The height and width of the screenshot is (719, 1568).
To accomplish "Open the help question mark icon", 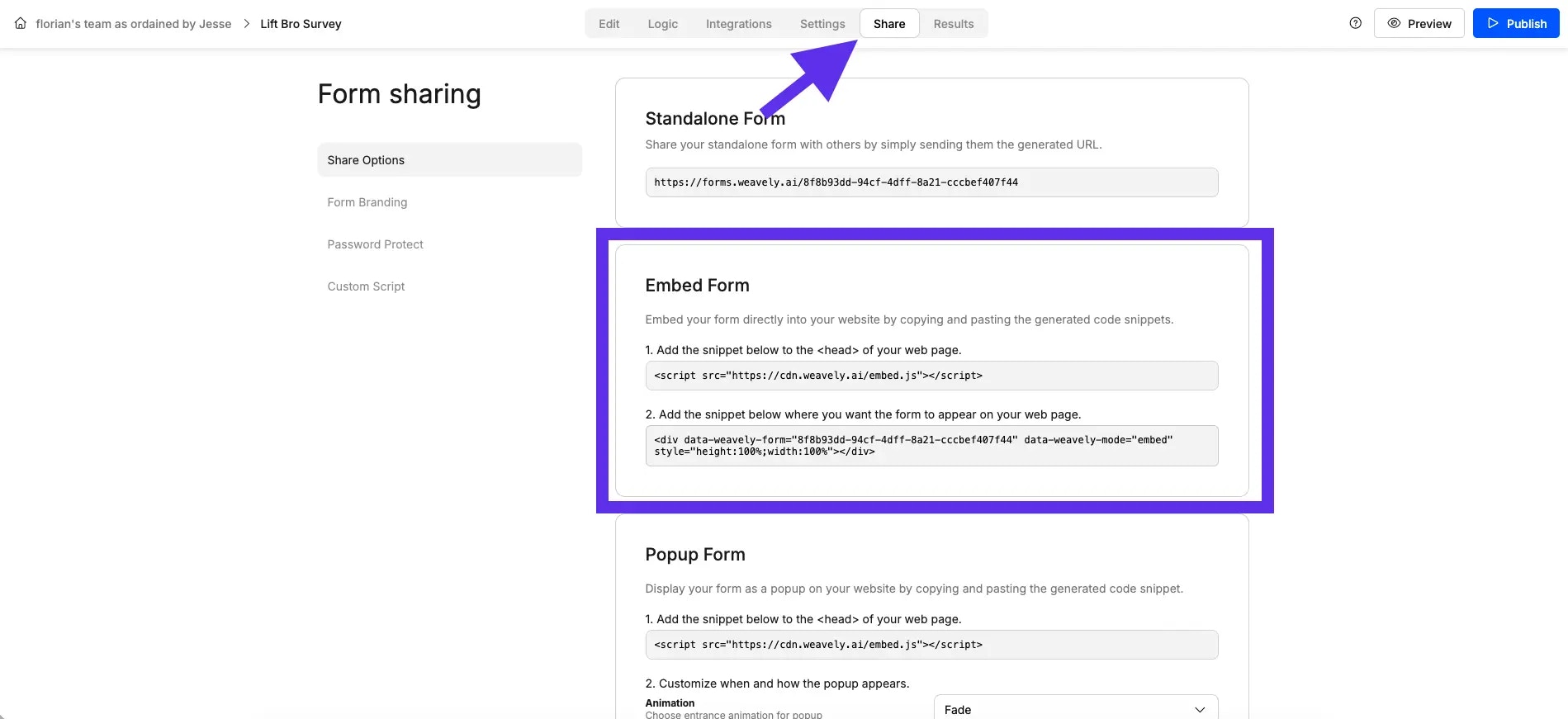I will click(x=1355, y=23).
